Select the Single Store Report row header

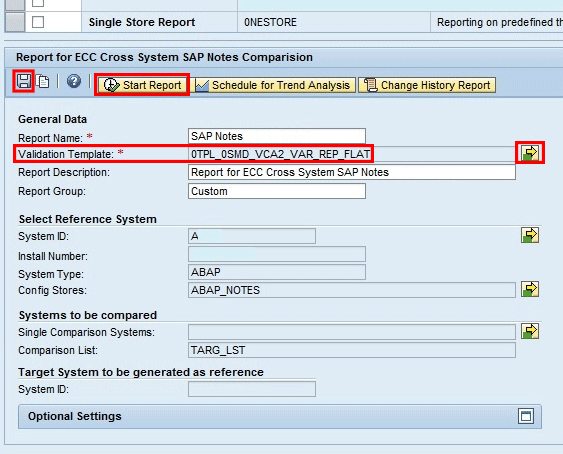(x=15, y=22)
